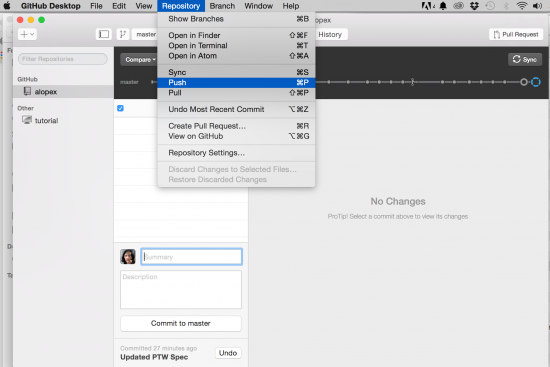Click the alopex repository book icon
Screen dimensions: 550x367
[27, 91]
